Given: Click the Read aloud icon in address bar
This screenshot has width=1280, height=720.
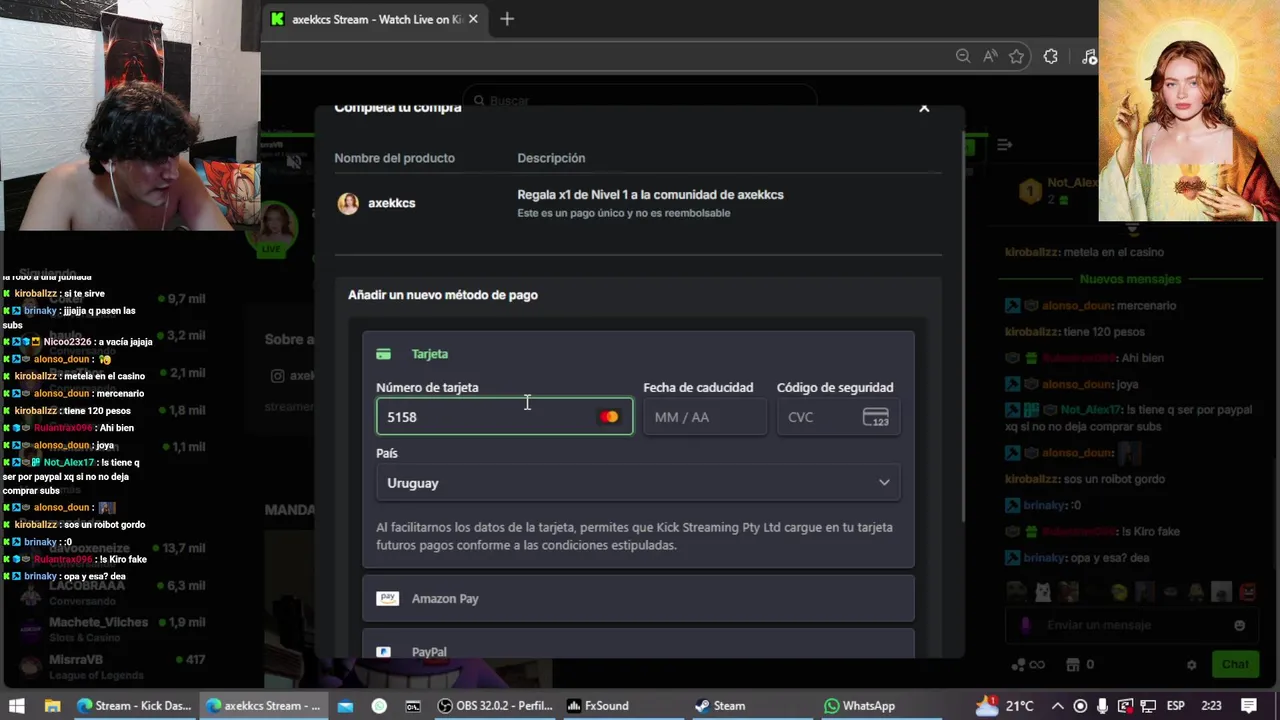Looking at the screenshot, I should point(990,56).
